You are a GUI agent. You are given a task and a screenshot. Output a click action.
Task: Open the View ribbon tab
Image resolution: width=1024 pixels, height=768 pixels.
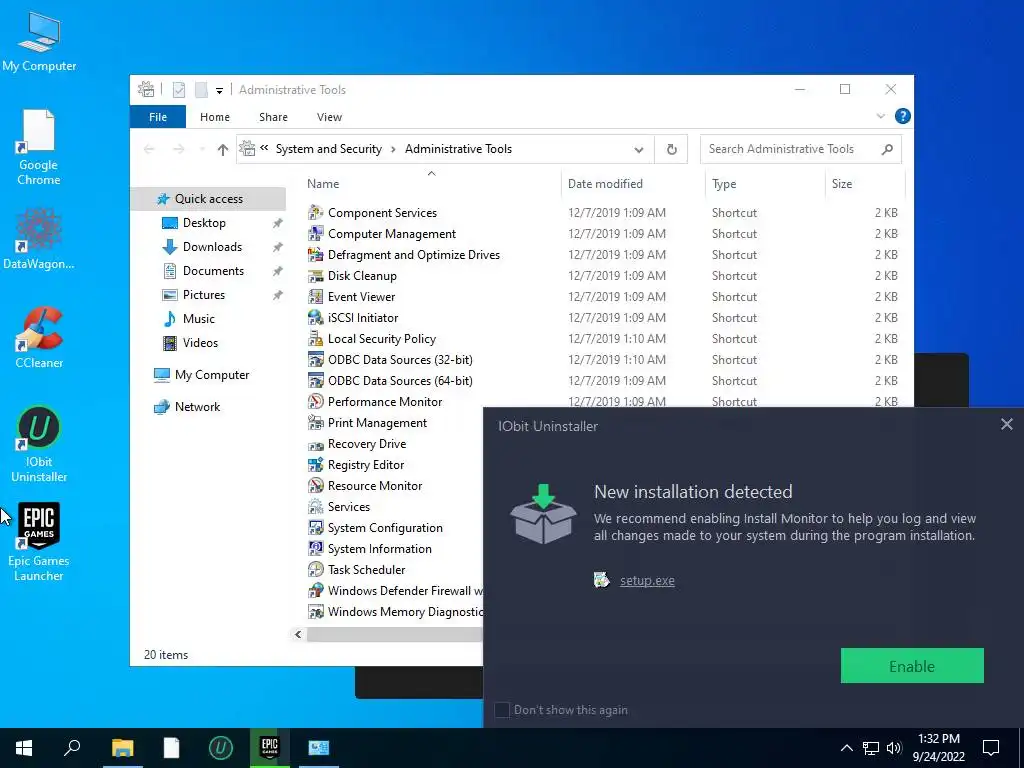coord(329,117)
